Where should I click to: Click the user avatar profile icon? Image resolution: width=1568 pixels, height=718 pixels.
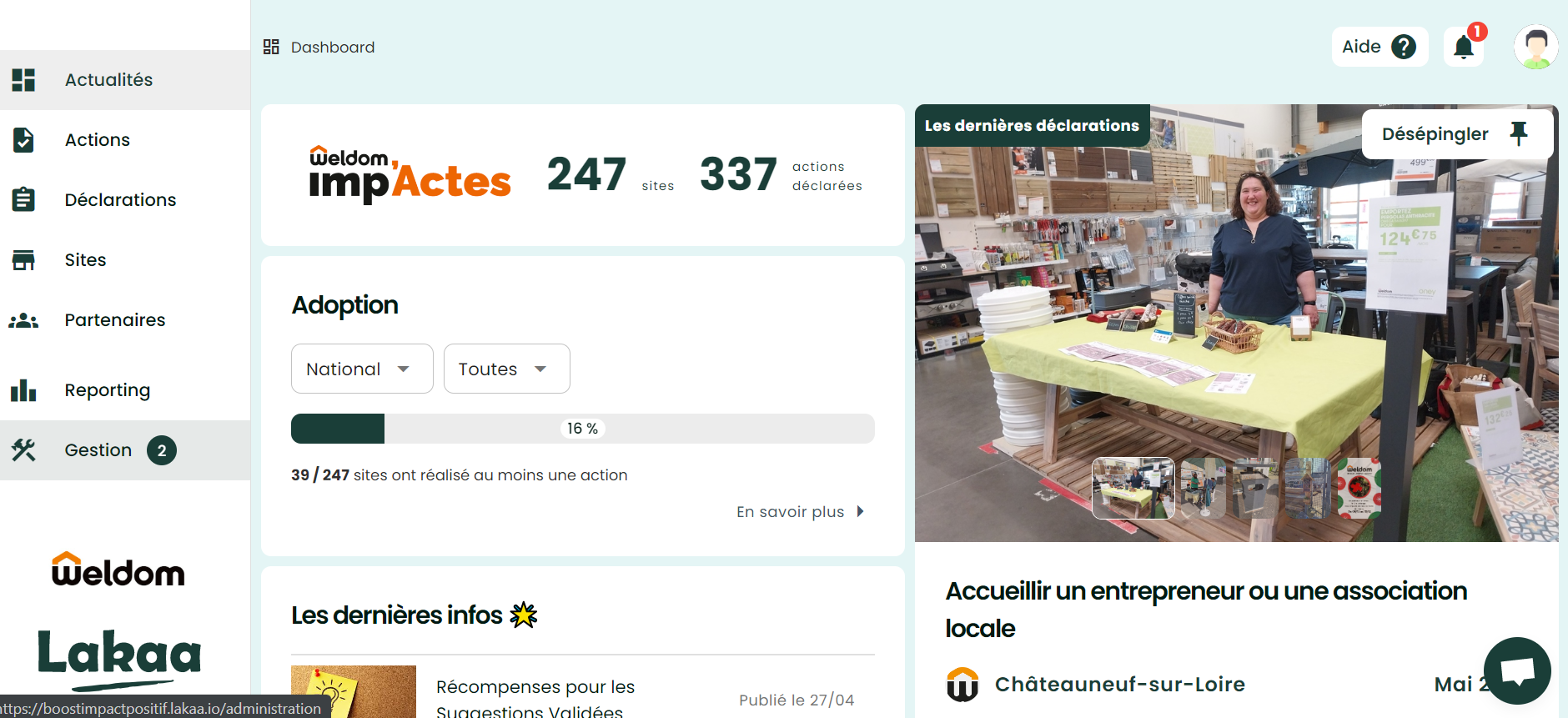coord(1536,47)
